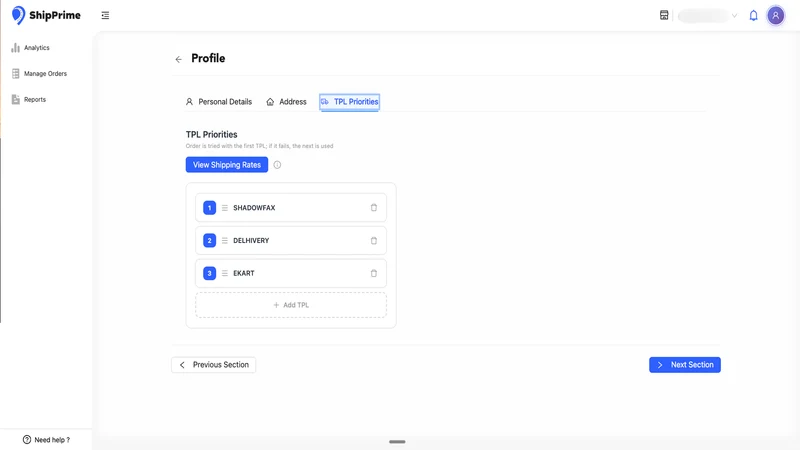Screen dimensions: 800x450
Task: Delete SHADOWFAX with trash icon
Action: pos(373,208)
